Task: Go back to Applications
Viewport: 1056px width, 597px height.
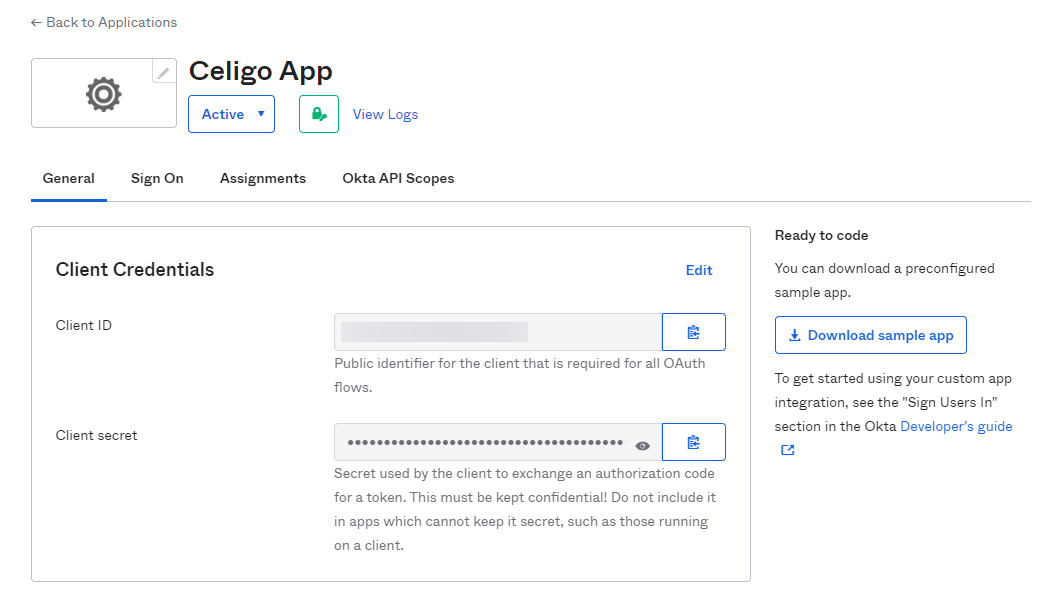Action: click(104, 22)
